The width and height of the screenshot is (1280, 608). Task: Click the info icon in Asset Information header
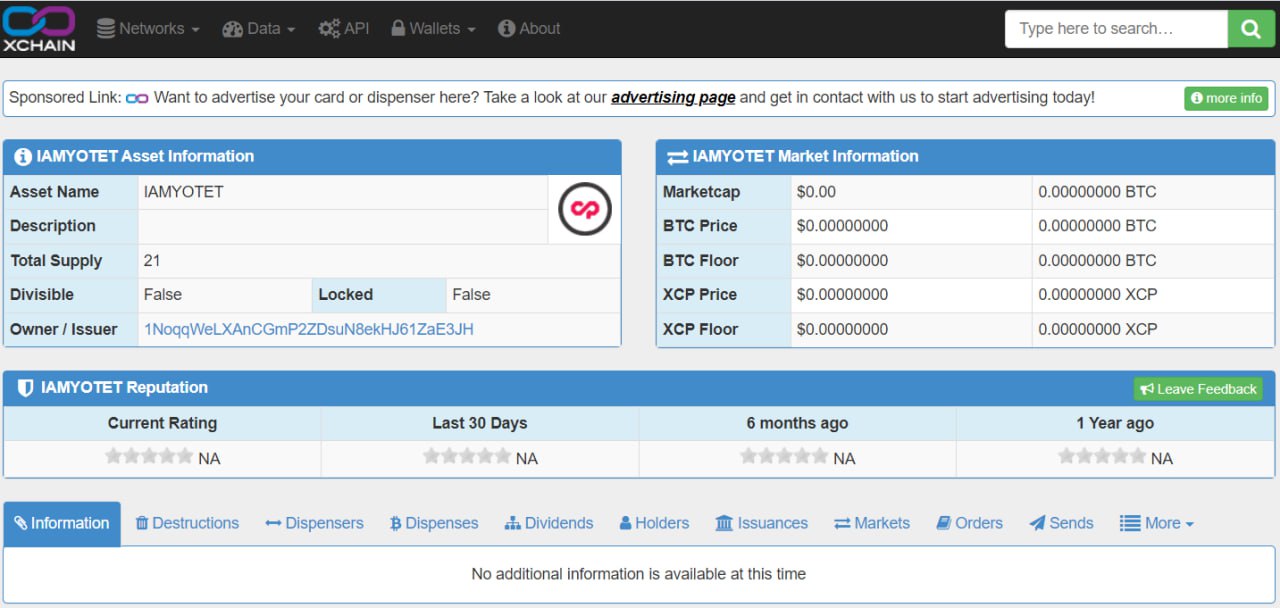pyautogui.click(x=22, y=156)
